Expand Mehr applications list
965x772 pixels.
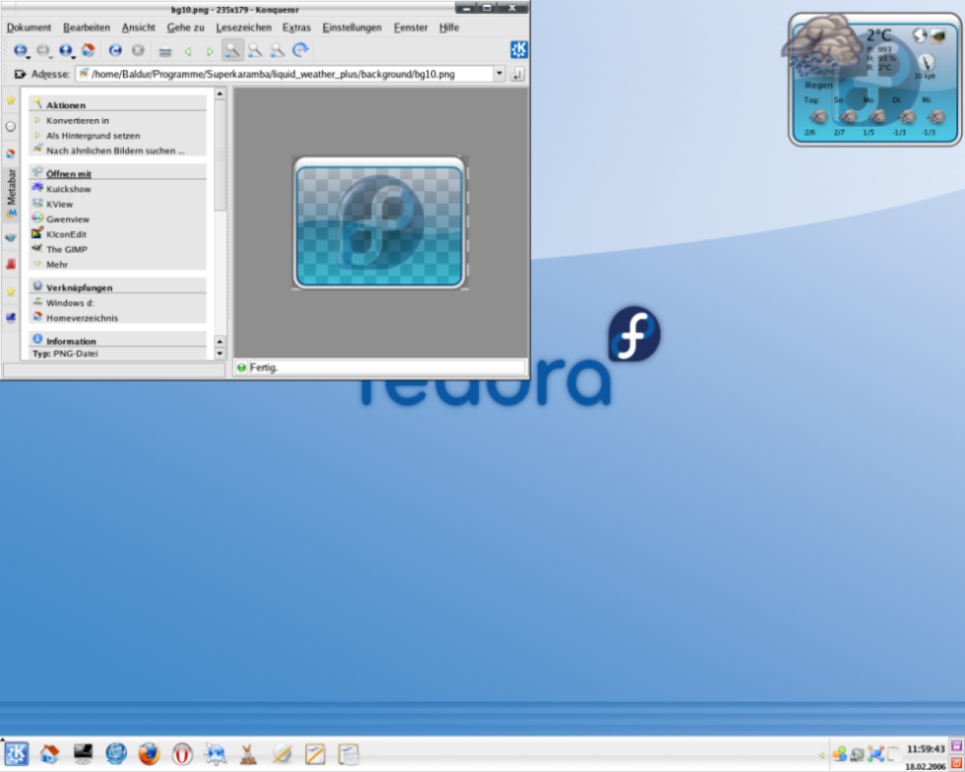(x=57, y=265)
